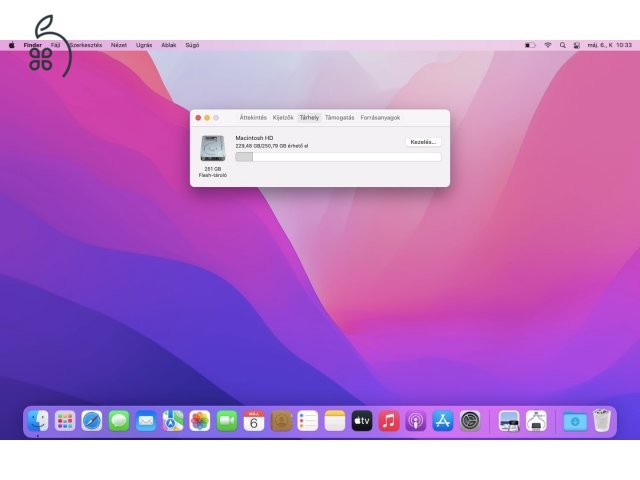Select the Tárhely tab
The width and height of the screenshot is (640, 480).
[x=309, y=118]
